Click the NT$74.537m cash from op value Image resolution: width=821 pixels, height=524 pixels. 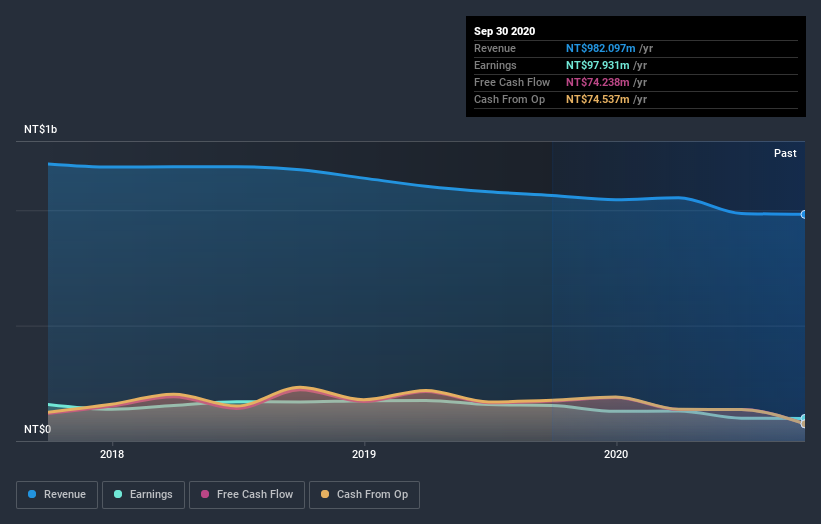tap(597, 99)
